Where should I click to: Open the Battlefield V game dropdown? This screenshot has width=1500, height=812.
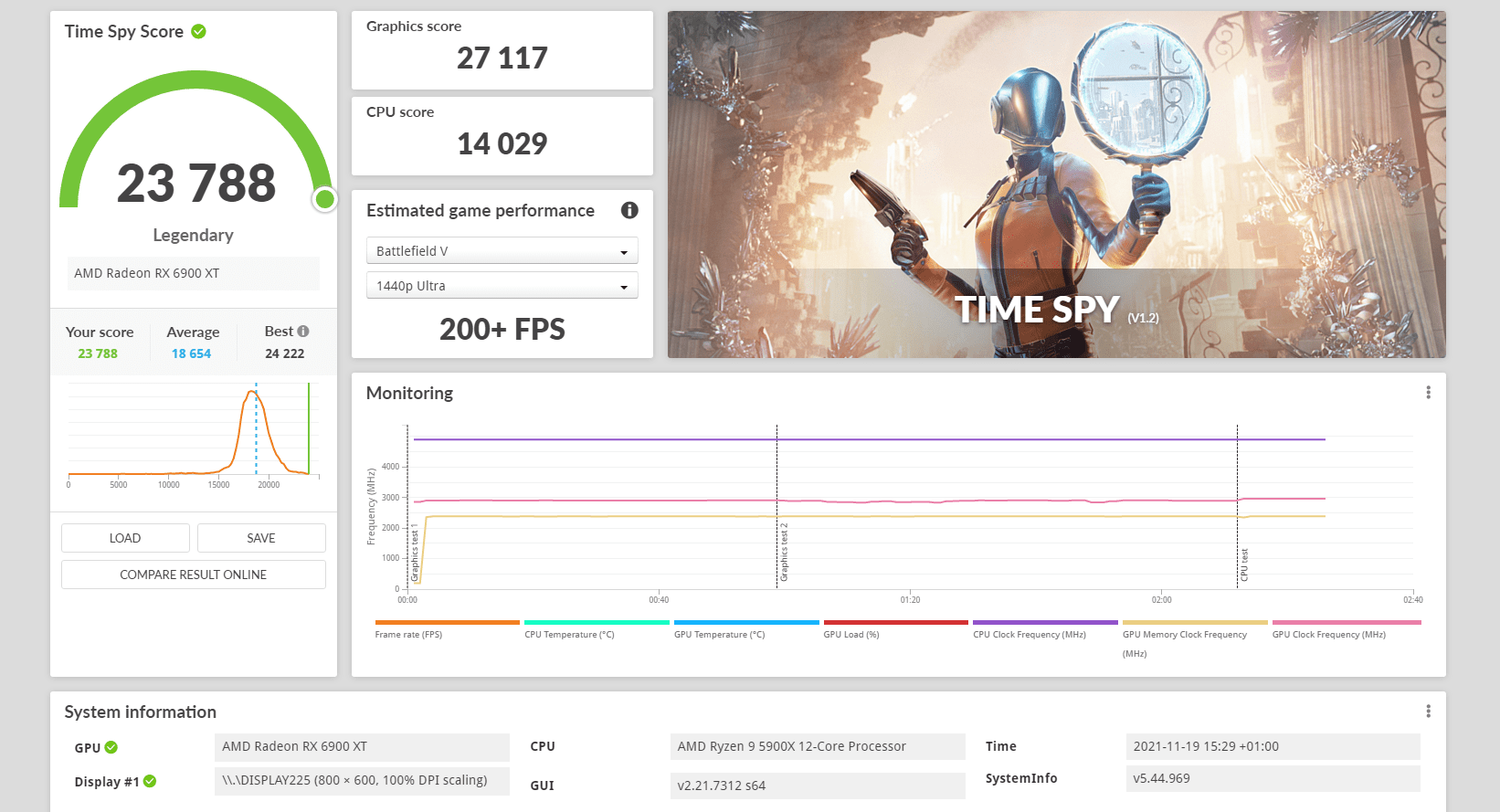[x=502, y=250]
